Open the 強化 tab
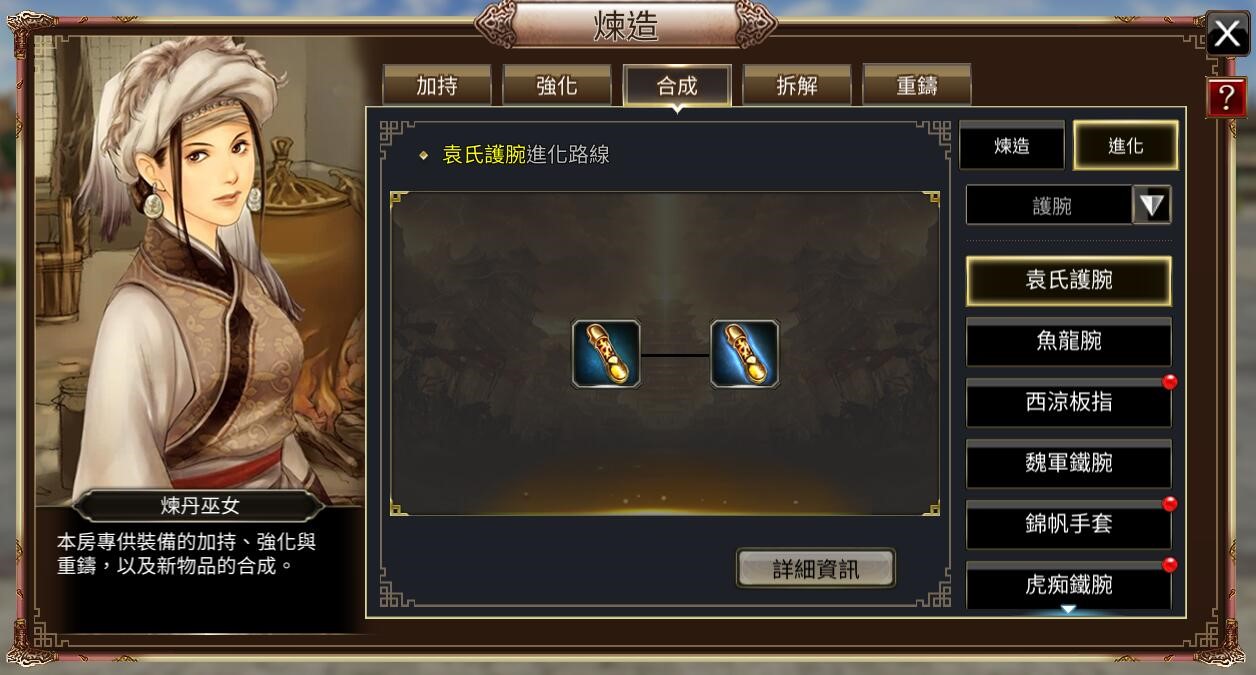This screenshot has width=1256, height=675. (x=557, y=86)
